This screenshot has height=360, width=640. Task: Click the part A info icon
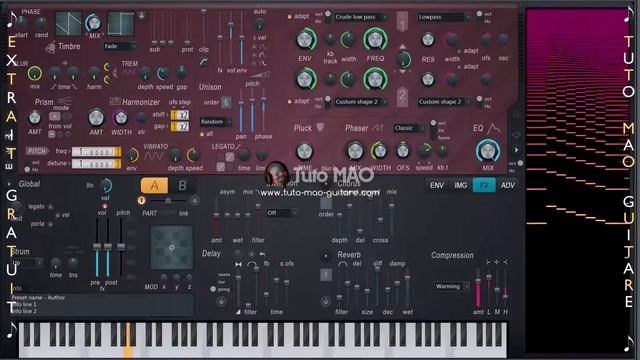(141, 200)
